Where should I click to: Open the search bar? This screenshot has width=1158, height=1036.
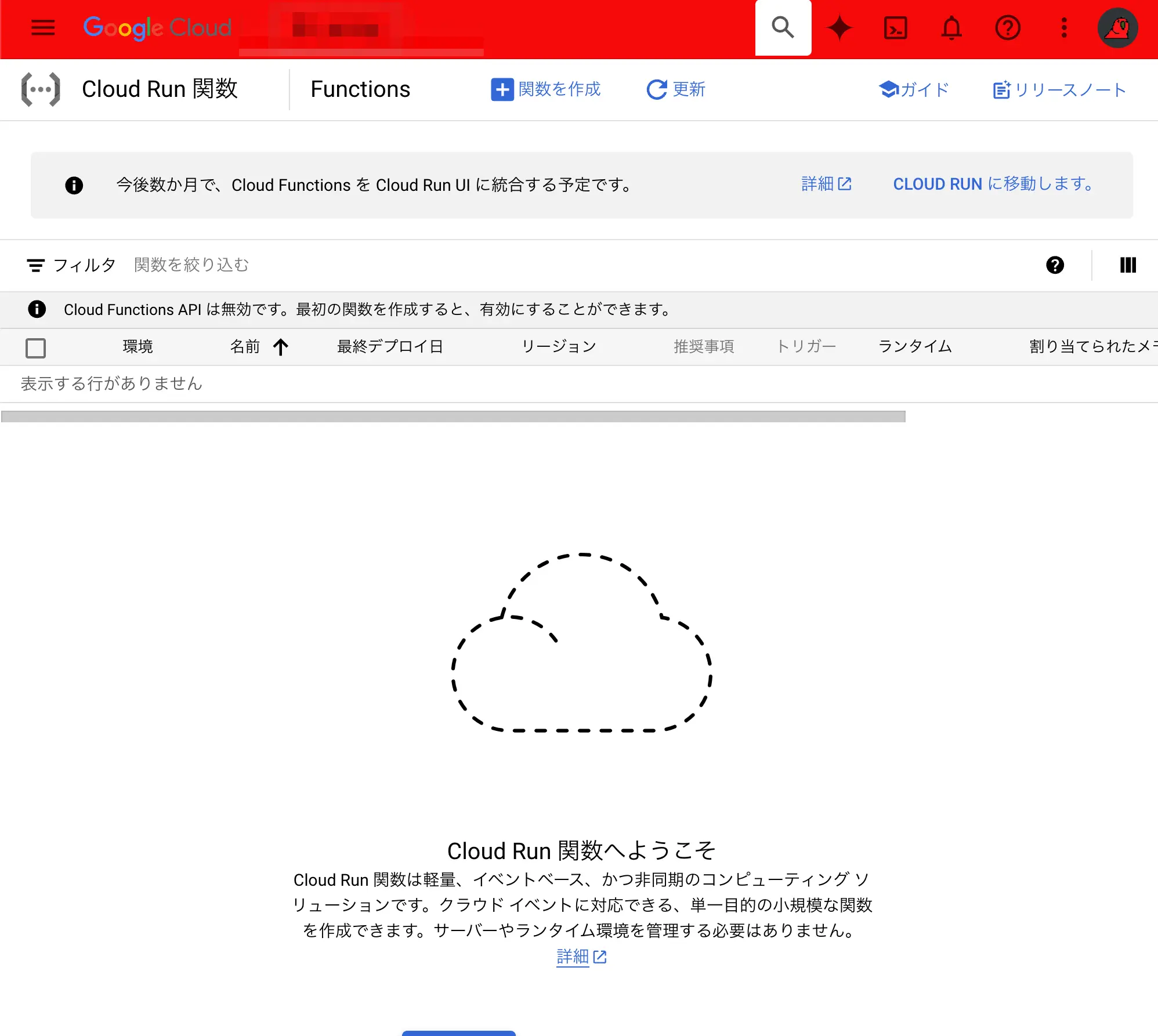click(783, 27)
